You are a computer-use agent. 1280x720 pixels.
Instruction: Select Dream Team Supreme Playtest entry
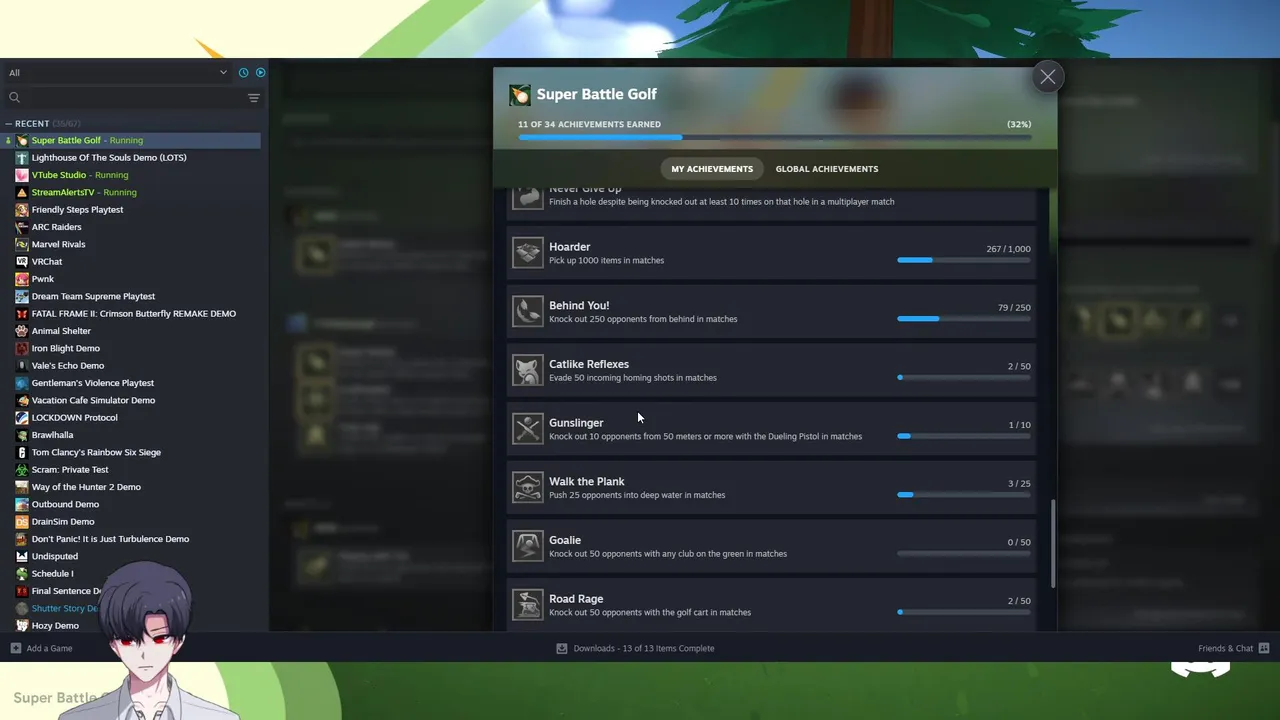[92, 296]
